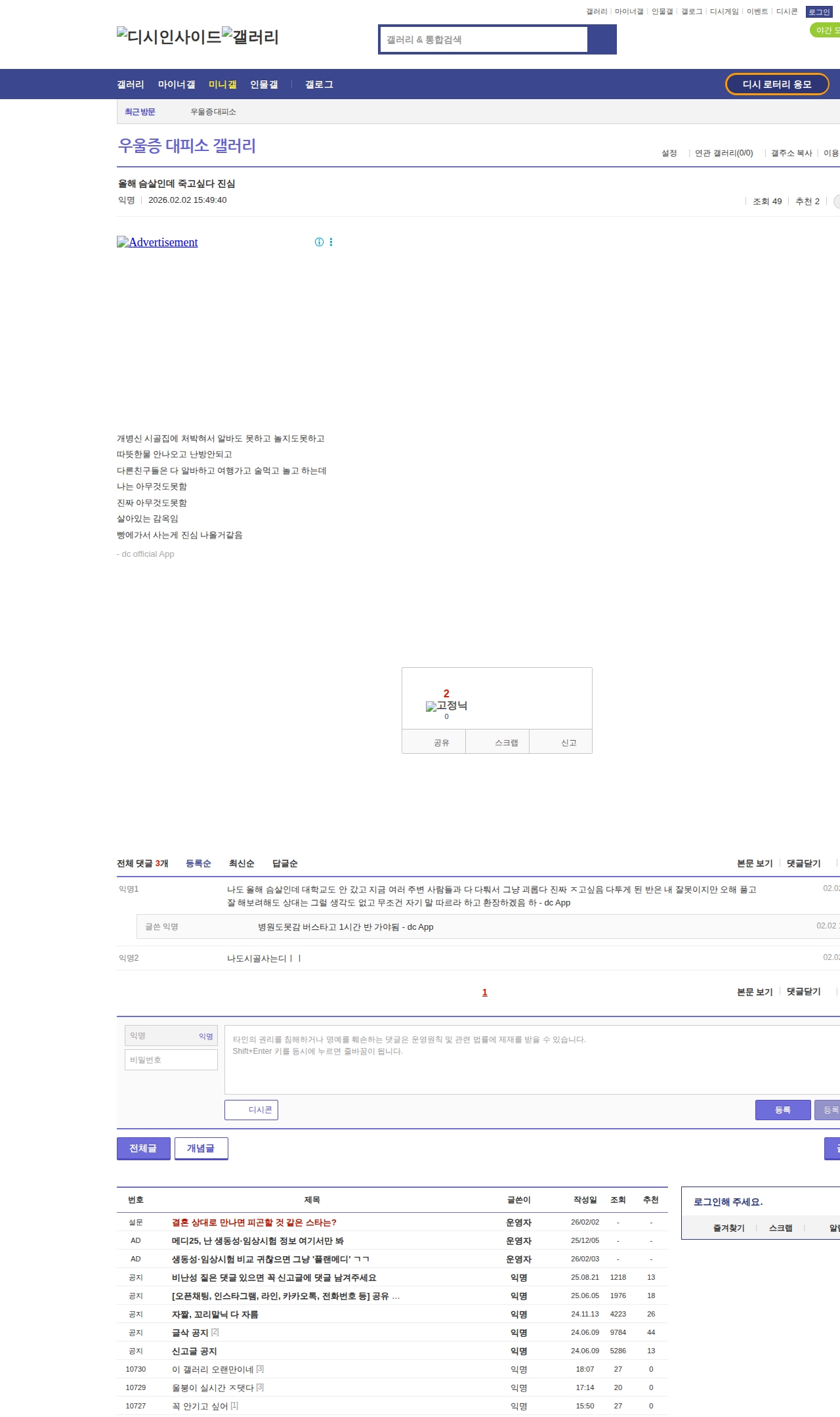Click the 최근방문 label
The image size is (840, 1417).
[140, 112]
